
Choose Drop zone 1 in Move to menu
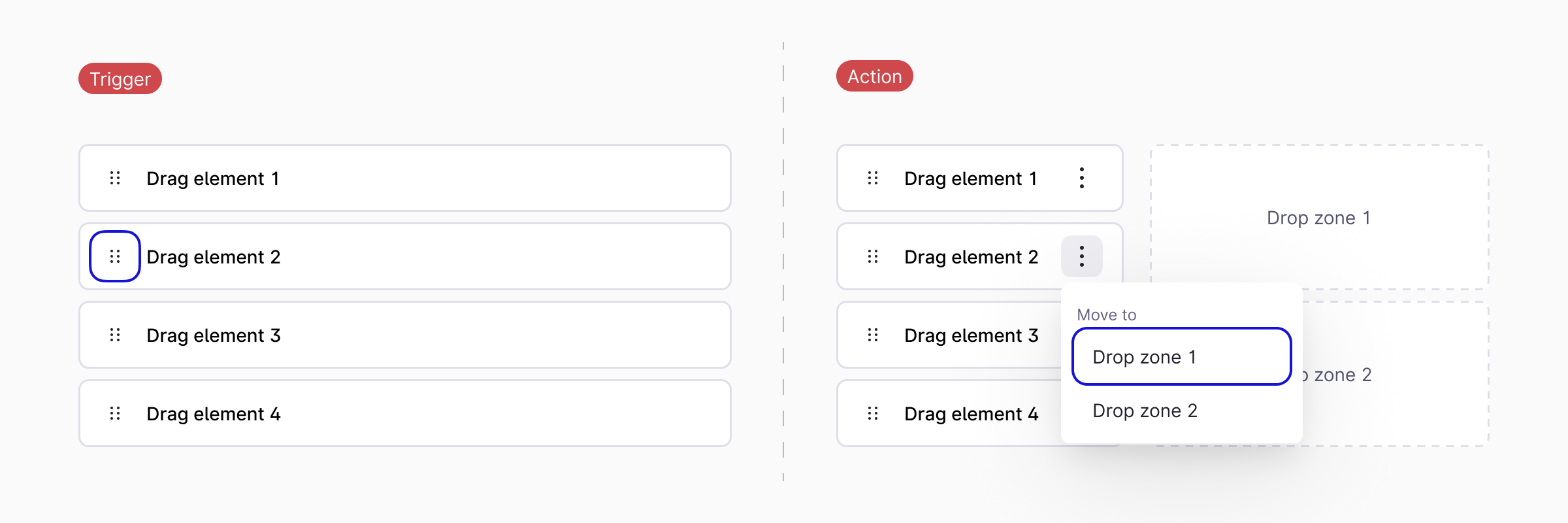pyautogui.click(x=1181, y=357)
